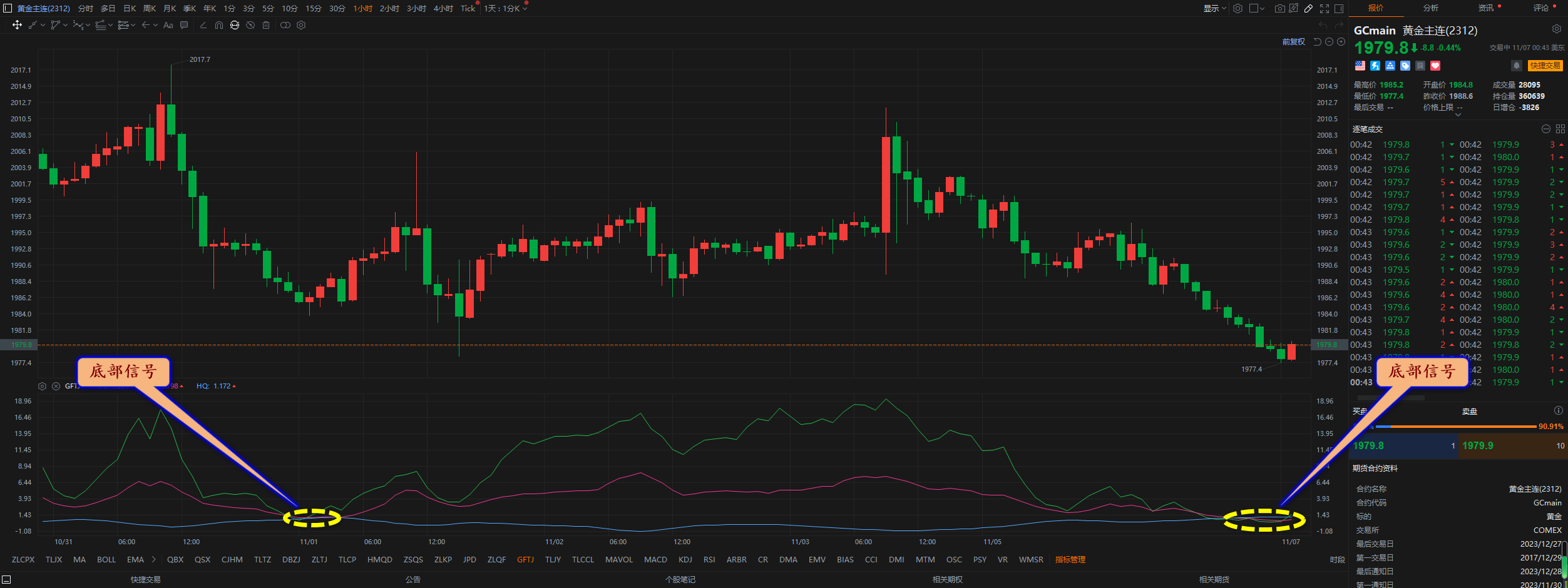Open the chart layout square dropdown
Viewport: 1568px width, 588px height.
point(1257,8)
